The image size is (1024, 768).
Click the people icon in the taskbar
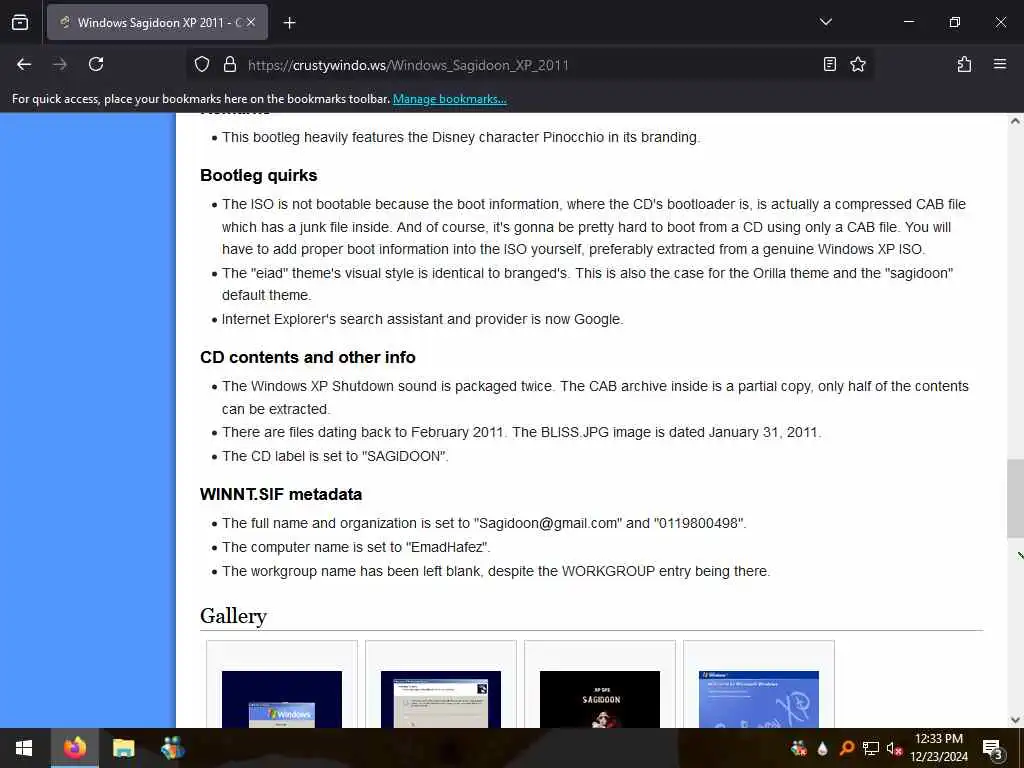coord(172,748)
